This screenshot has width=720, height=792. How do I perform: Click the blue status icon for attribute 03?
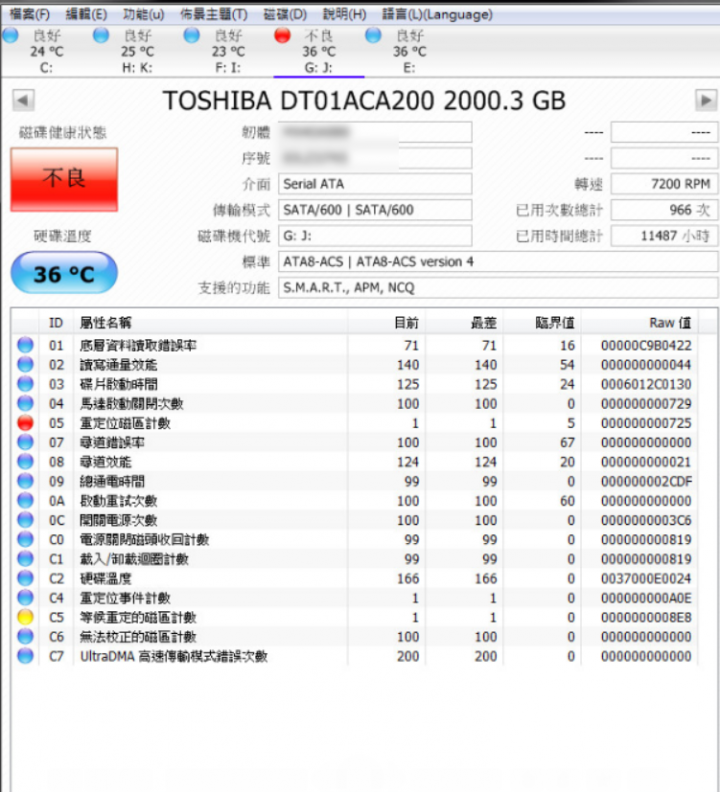[x=25, y=384]
